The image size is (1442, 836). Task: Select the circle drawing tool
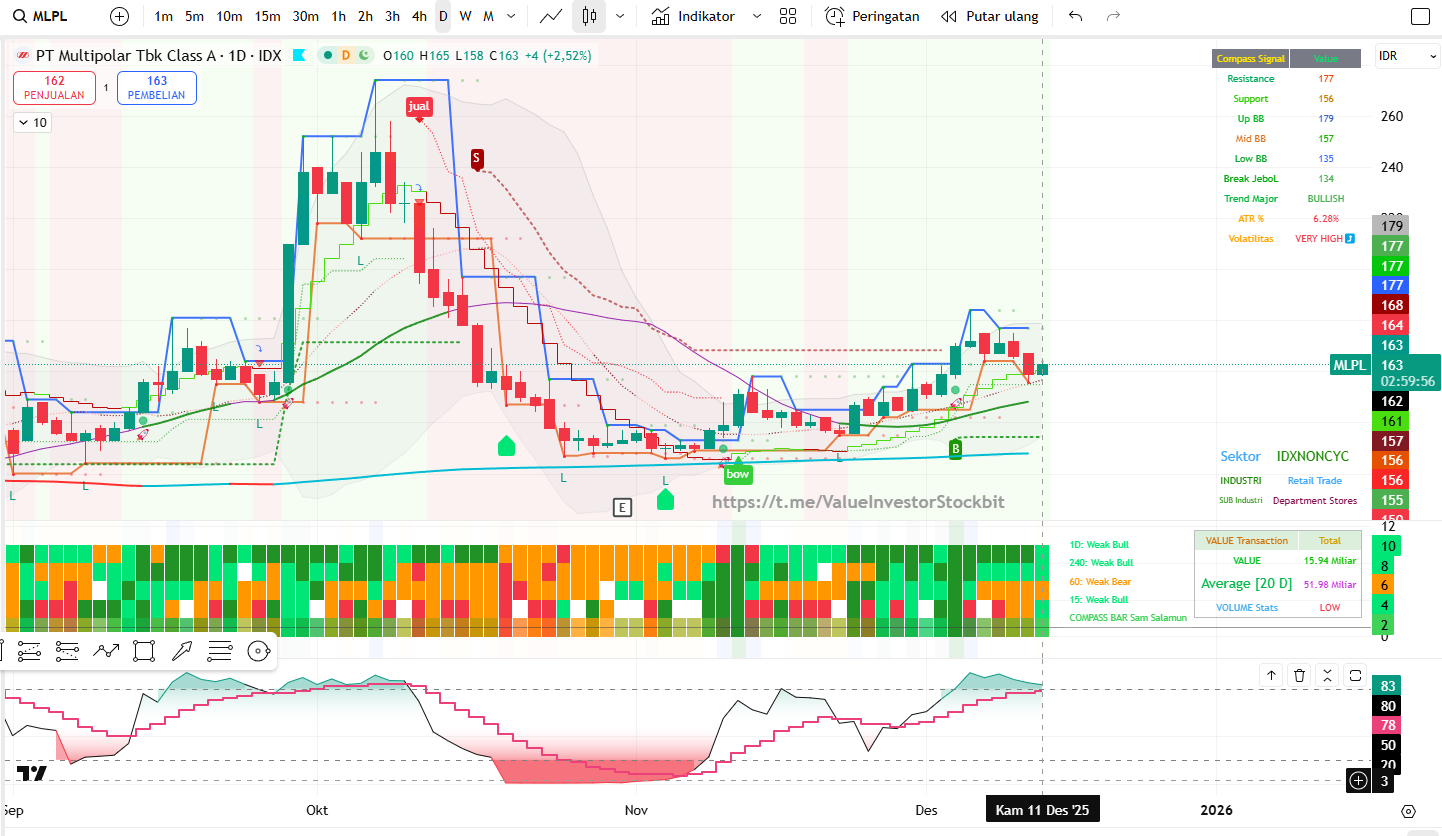tap(259, 652)
